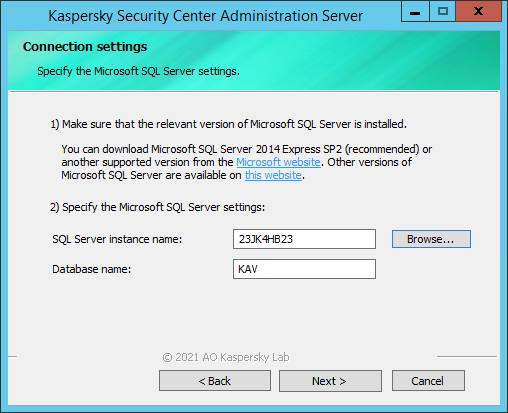Focus the Database name field
Image resolution: width=508 pixels, height=413 pixels.
pyautogui.click(x=304, y=269)
